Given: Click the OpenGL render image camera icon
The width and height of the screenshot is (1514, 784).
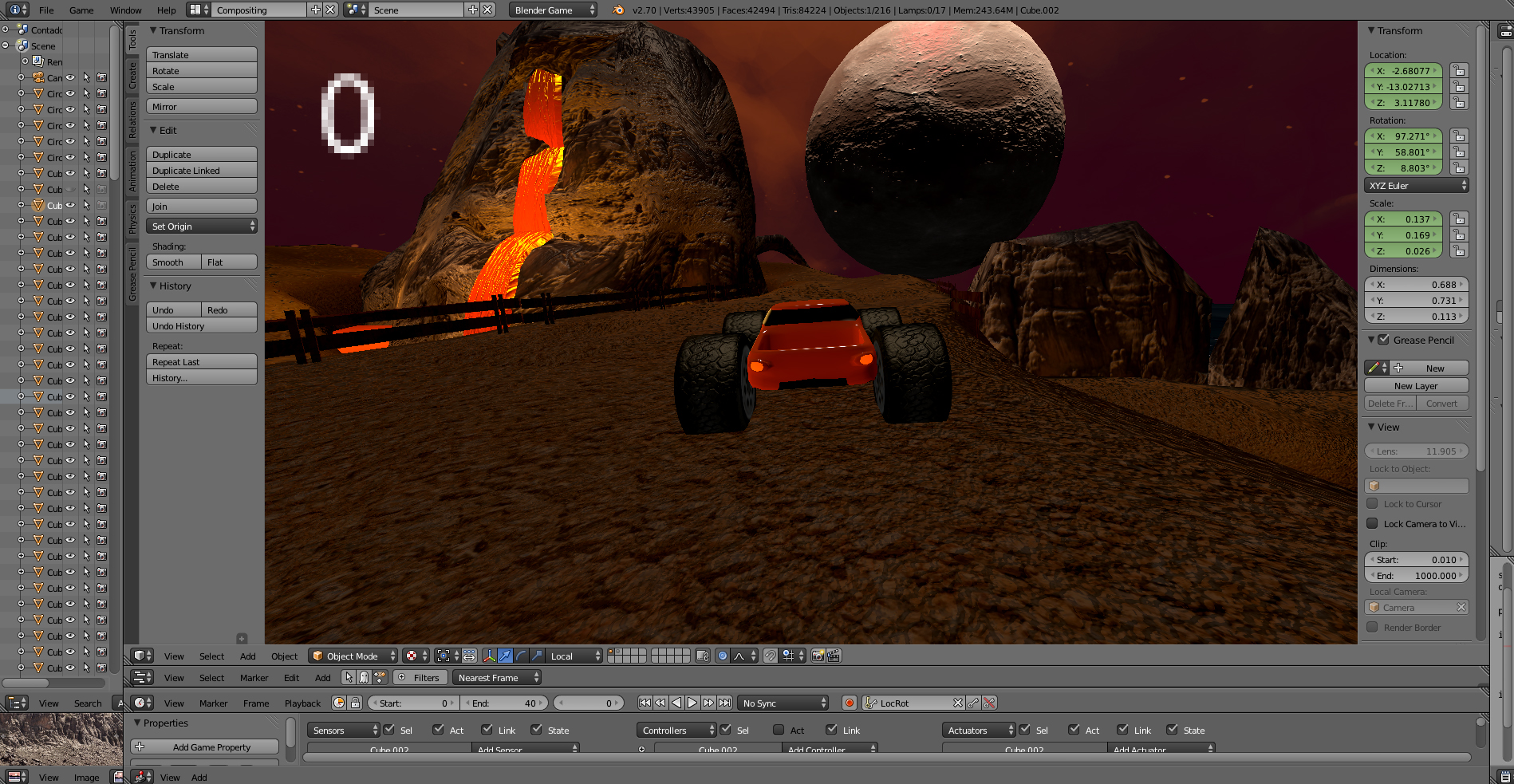Looking at the screenshot, I should [x=818, y=656].
